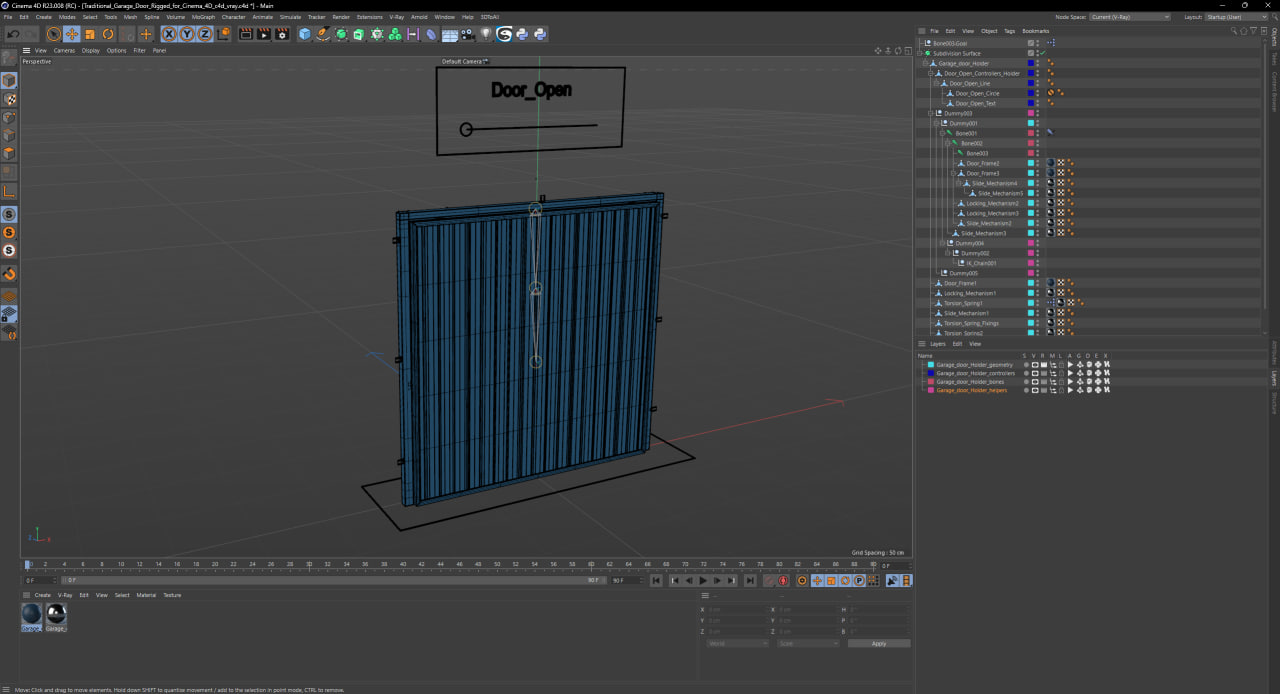This screenshot has width=1280, height=694.
Task: Click magenta swatch of Garage_door_Holder_helpers layer
Action: pos(930,390)
